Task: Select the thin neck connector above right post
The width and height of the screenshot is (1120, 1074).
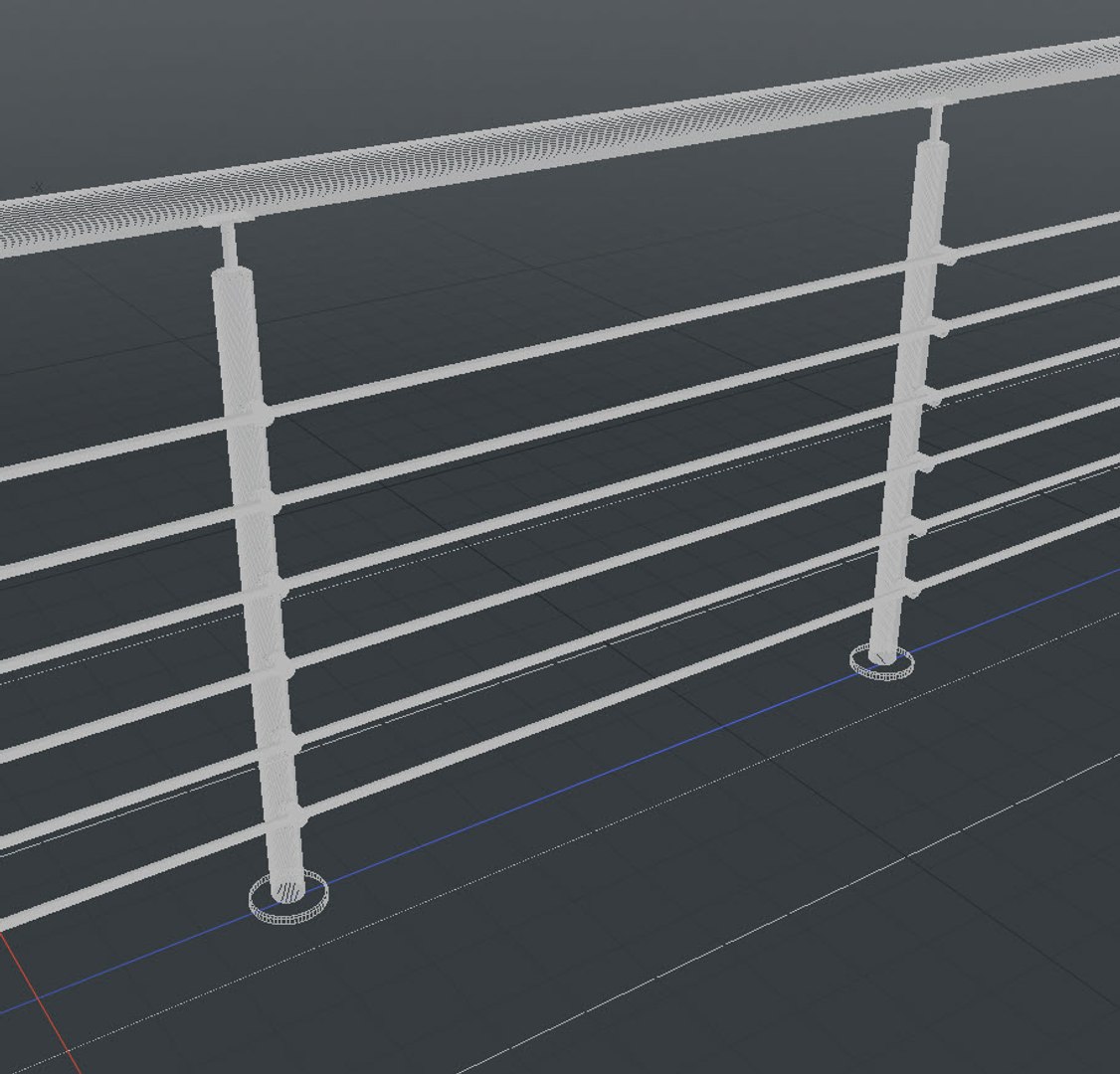Action: point(936,123)
